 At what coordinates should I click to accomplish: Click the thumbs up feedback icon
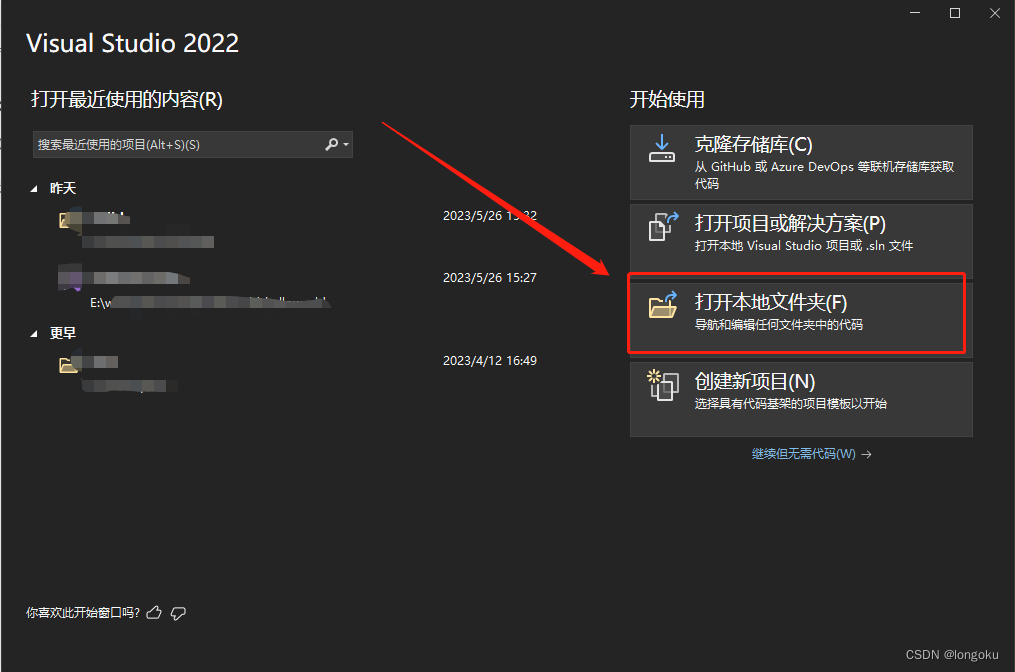(154, 612)
